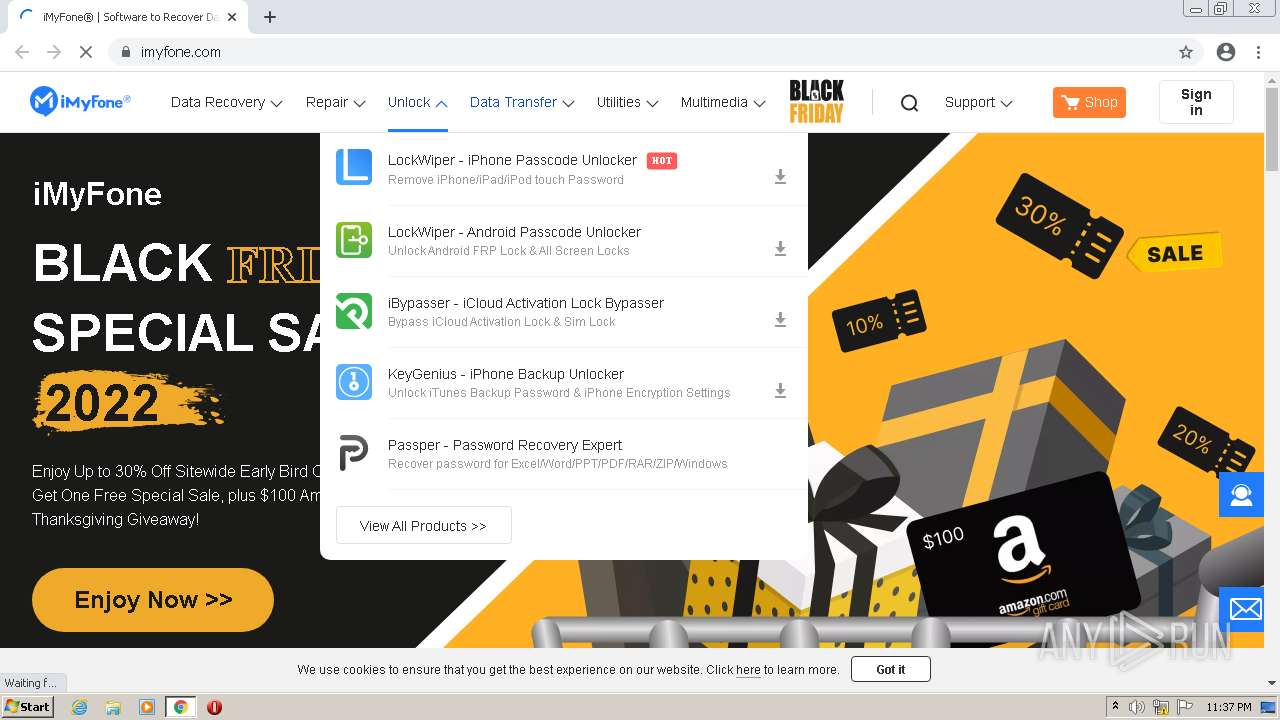1280x720 pixels.
Task: Expand the Utilities menu
Action: [627, 102]
